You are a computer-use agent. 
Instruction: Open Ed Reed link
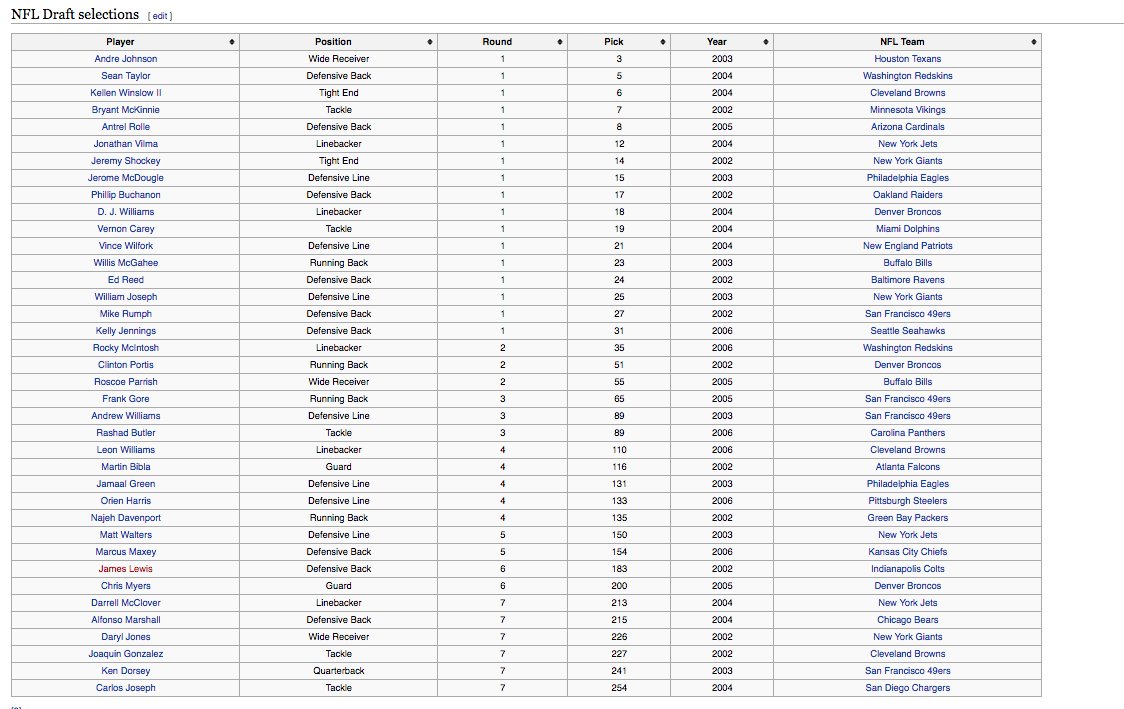(x=125, y=280)
